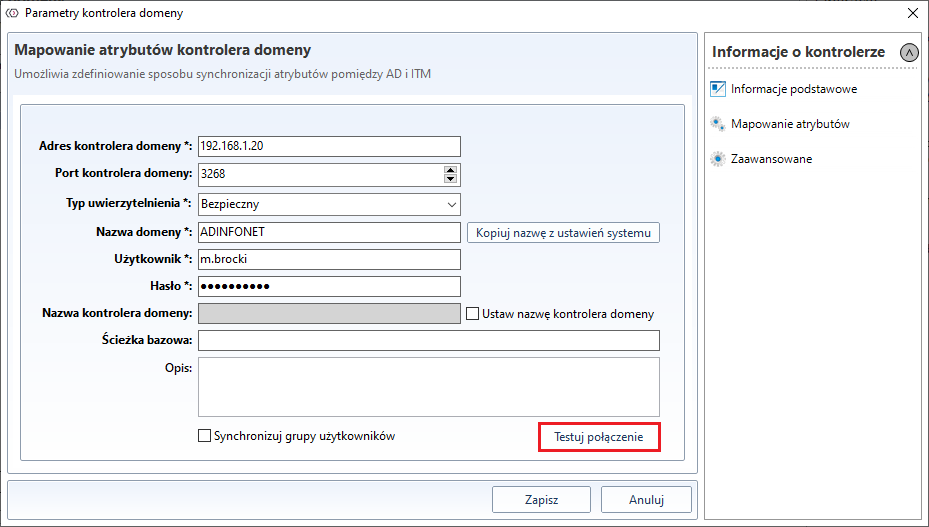The width and height of the screenshot is (929, 527).
Task: Select Informacje podstawowe section
Action: click(793, 88)
